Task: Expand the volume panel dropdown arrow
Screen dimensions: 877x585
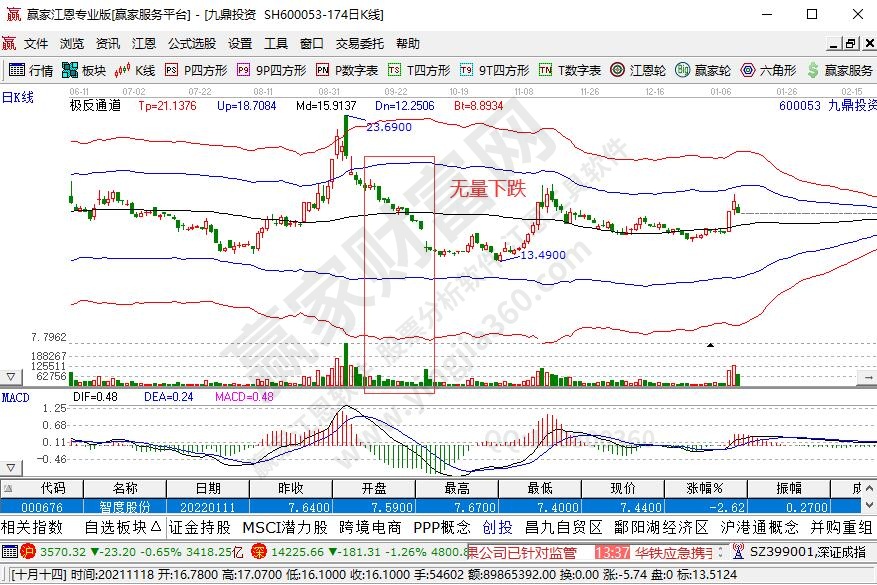Action: pyautogui.click(x=11, y=377)
